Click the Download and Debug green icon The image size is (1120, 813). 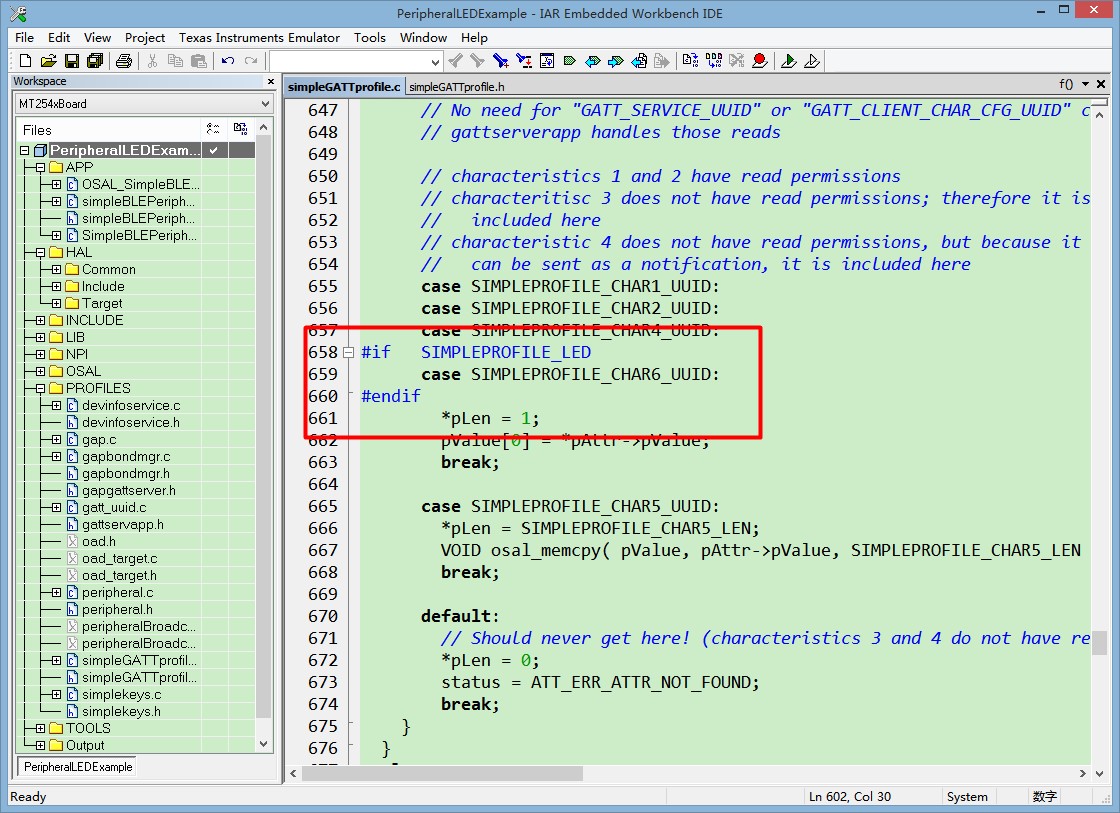coord(789,61)
